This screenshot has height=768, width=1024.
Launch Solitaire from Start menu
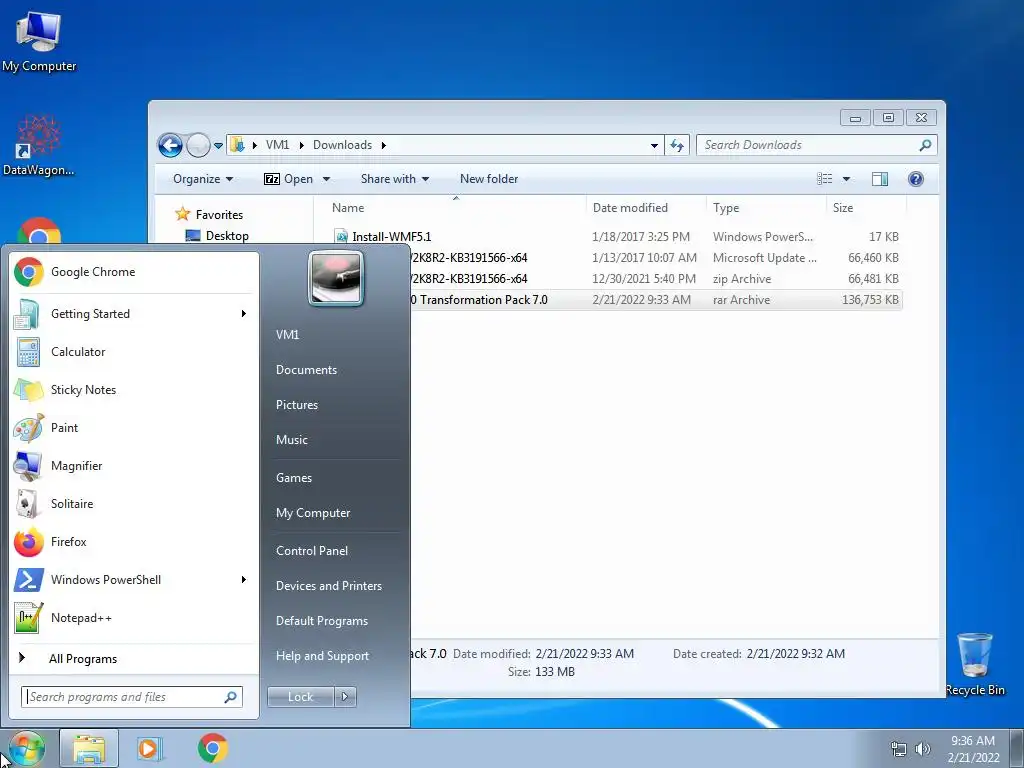[x=135, y=504]
